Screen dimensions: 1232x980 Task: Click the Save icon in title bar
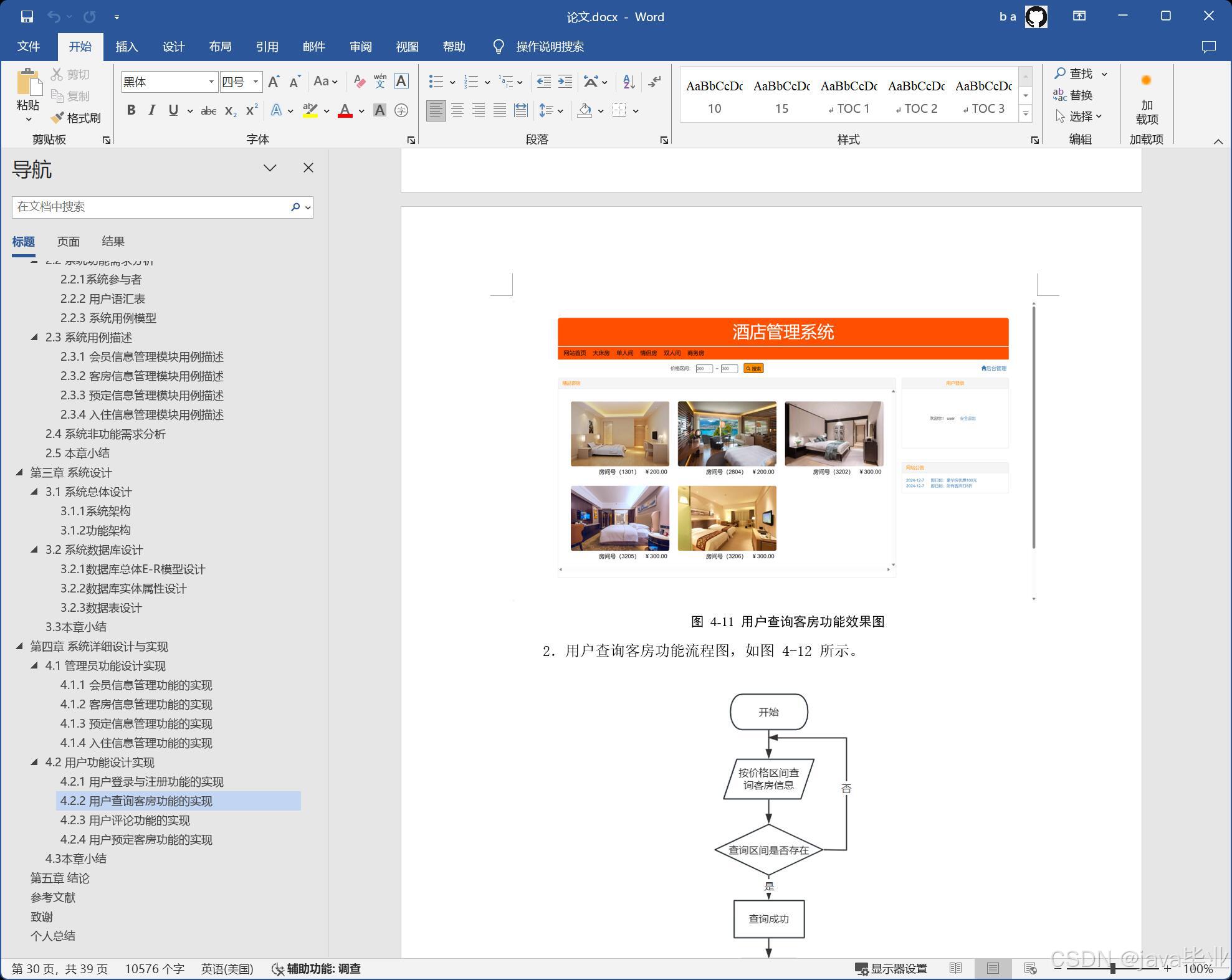tap(26, 17)
